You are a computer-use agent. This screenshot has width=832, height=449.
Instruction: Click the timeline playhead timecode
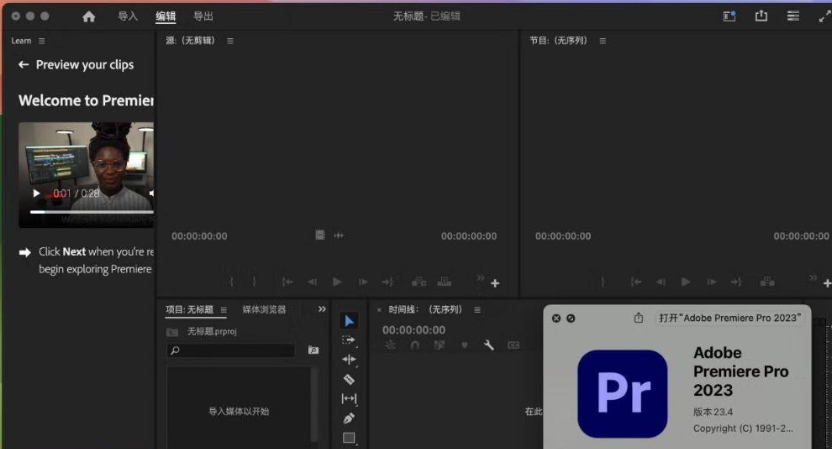pyautogui.click(x=414, y=330)
